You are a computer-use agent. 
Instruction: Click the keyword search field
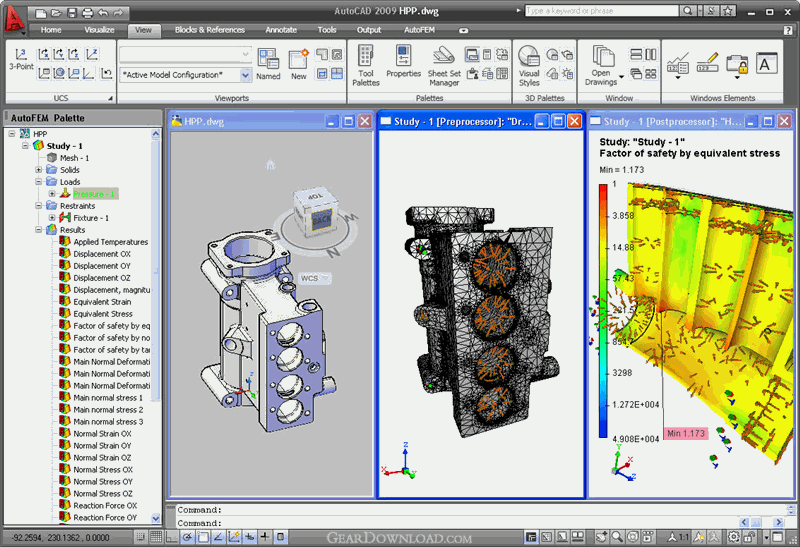tap(602, 11)
